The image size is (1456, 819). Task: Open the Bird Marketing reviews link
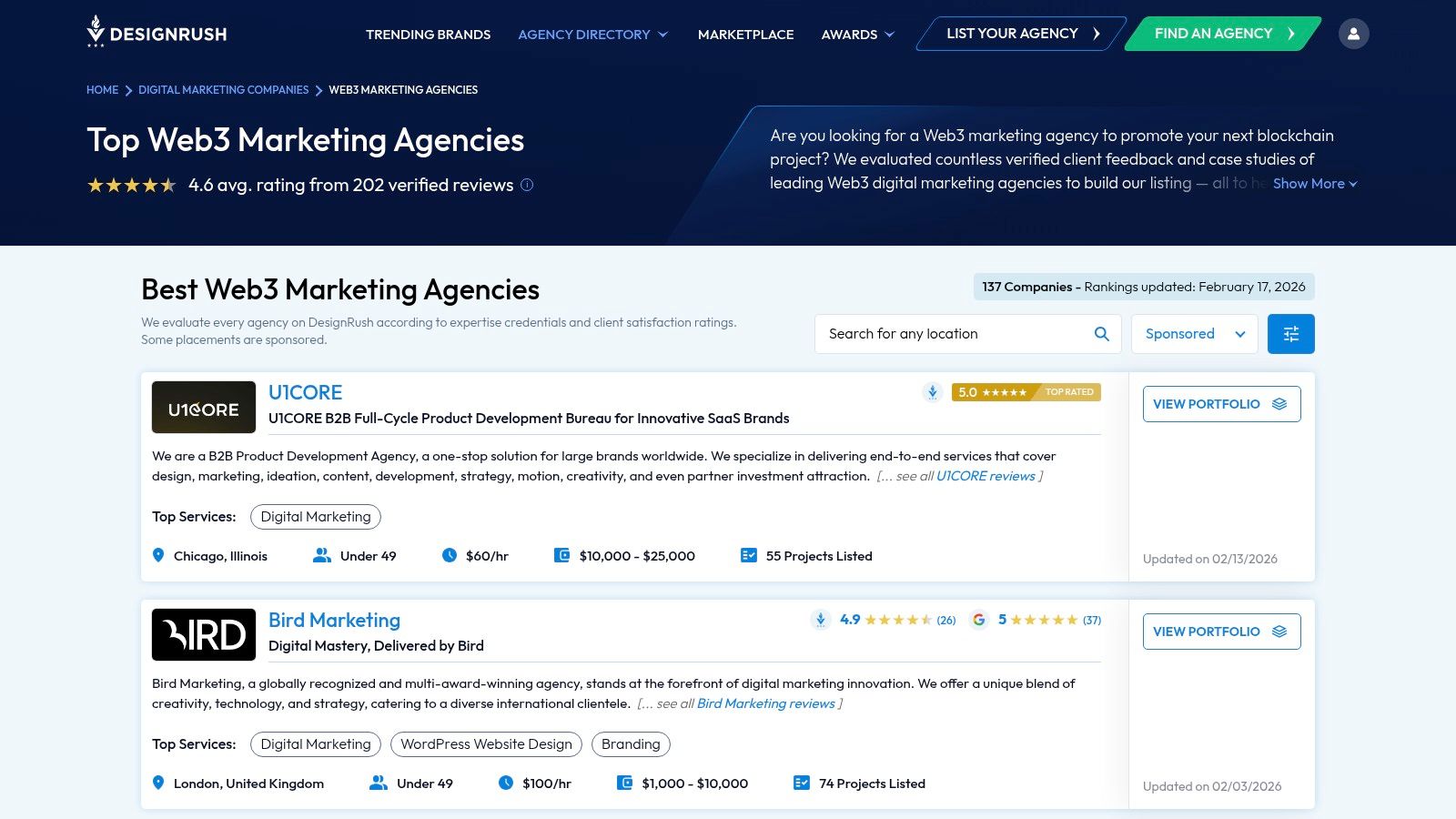click(x=765, y=703)
